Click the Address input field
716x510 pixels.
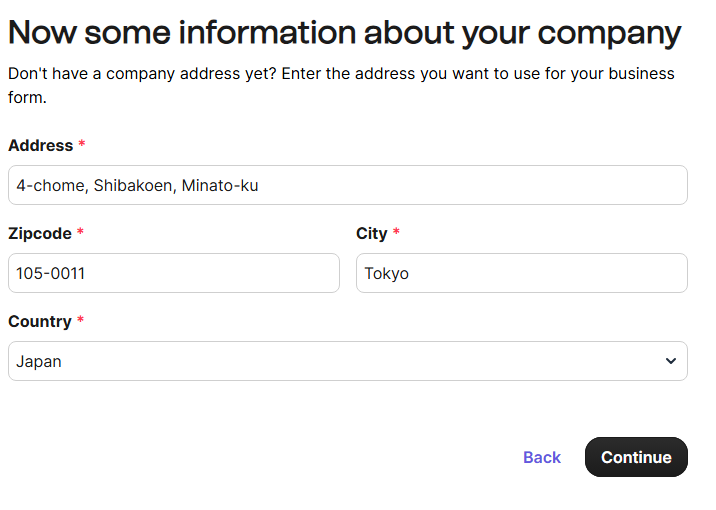(347, 185)
